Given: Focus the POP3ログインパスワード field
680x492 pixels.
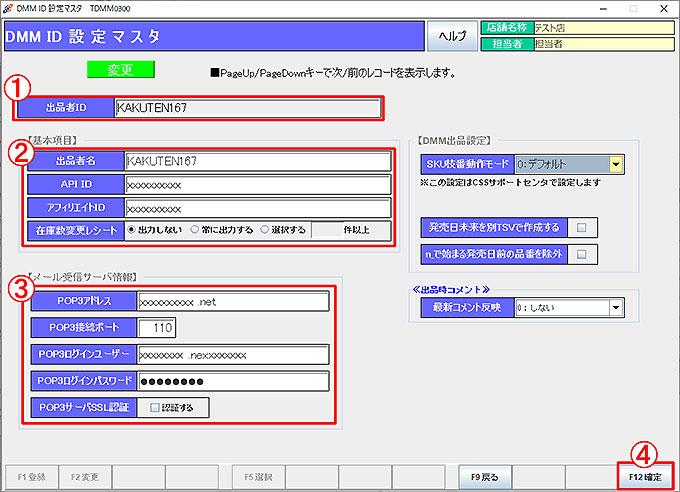Looking at the screenshot, I should pos(233,381).
